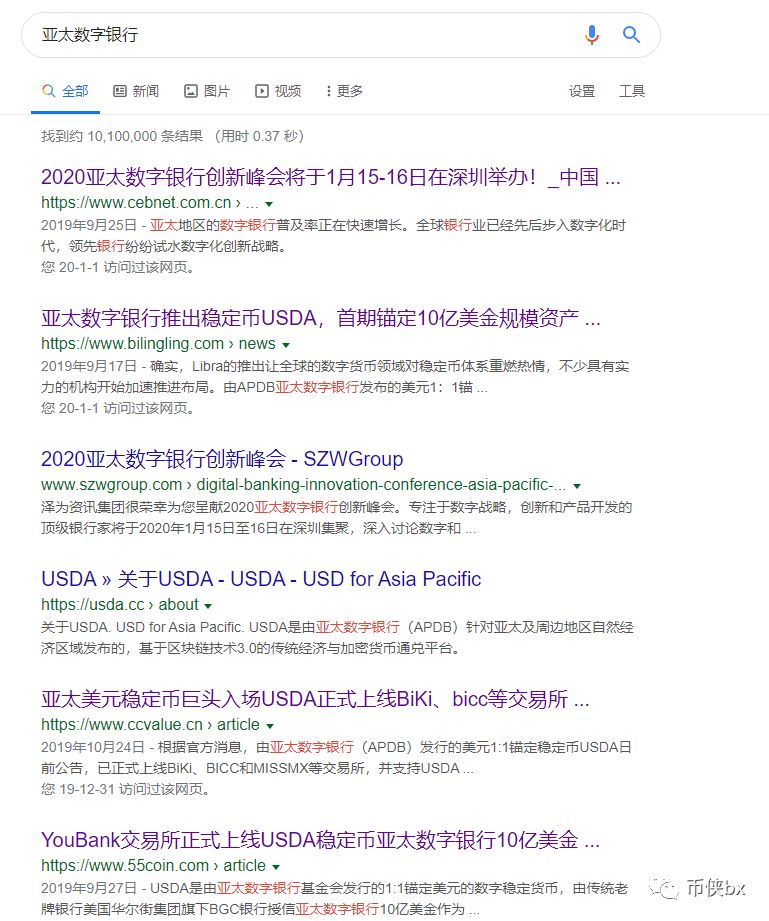Click the result count text 找到约 10,100,000 条结果
Viewport: 769px width, 921px height.
[122, 136]
